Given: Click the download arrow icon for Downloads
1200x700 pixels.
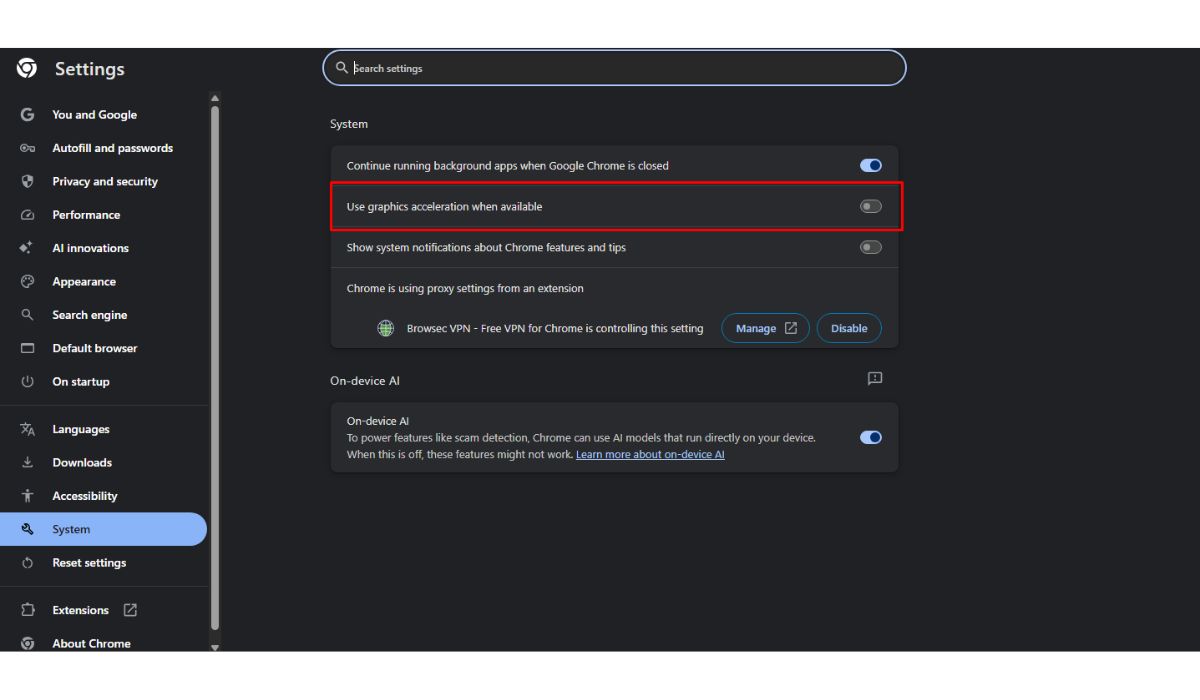Looking at the screenshot, I should [27, 462].
